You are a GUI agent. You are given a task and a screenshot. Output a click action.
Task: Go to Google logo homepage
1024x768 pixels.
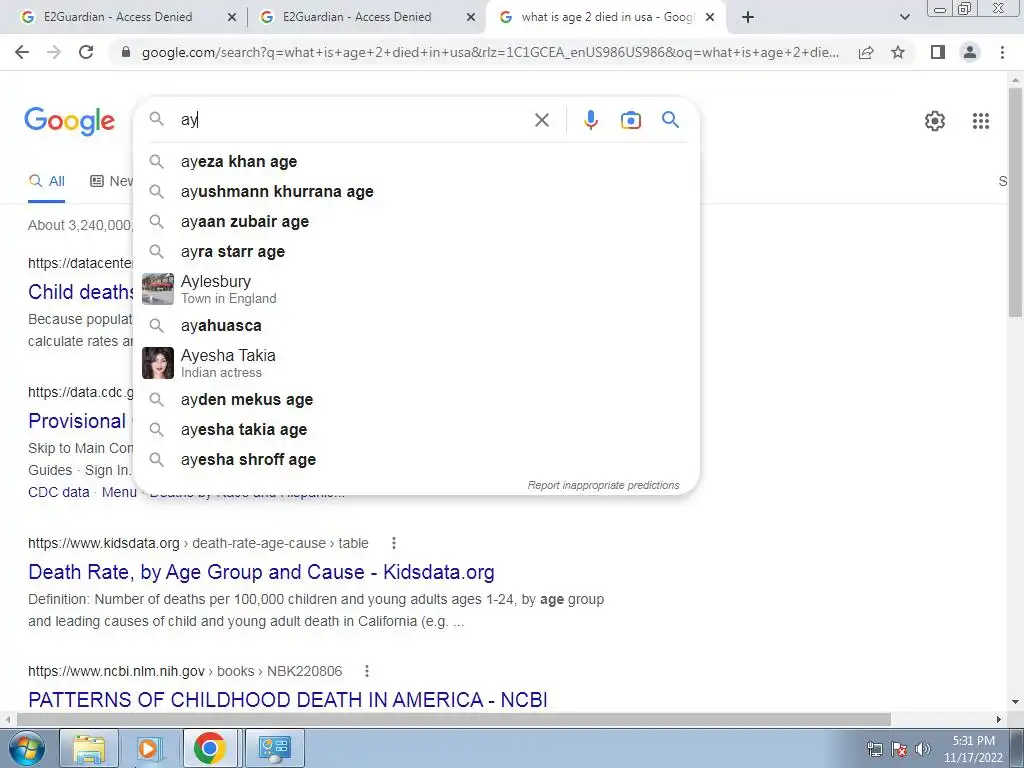pyautogui.click(x=69, y=121)
